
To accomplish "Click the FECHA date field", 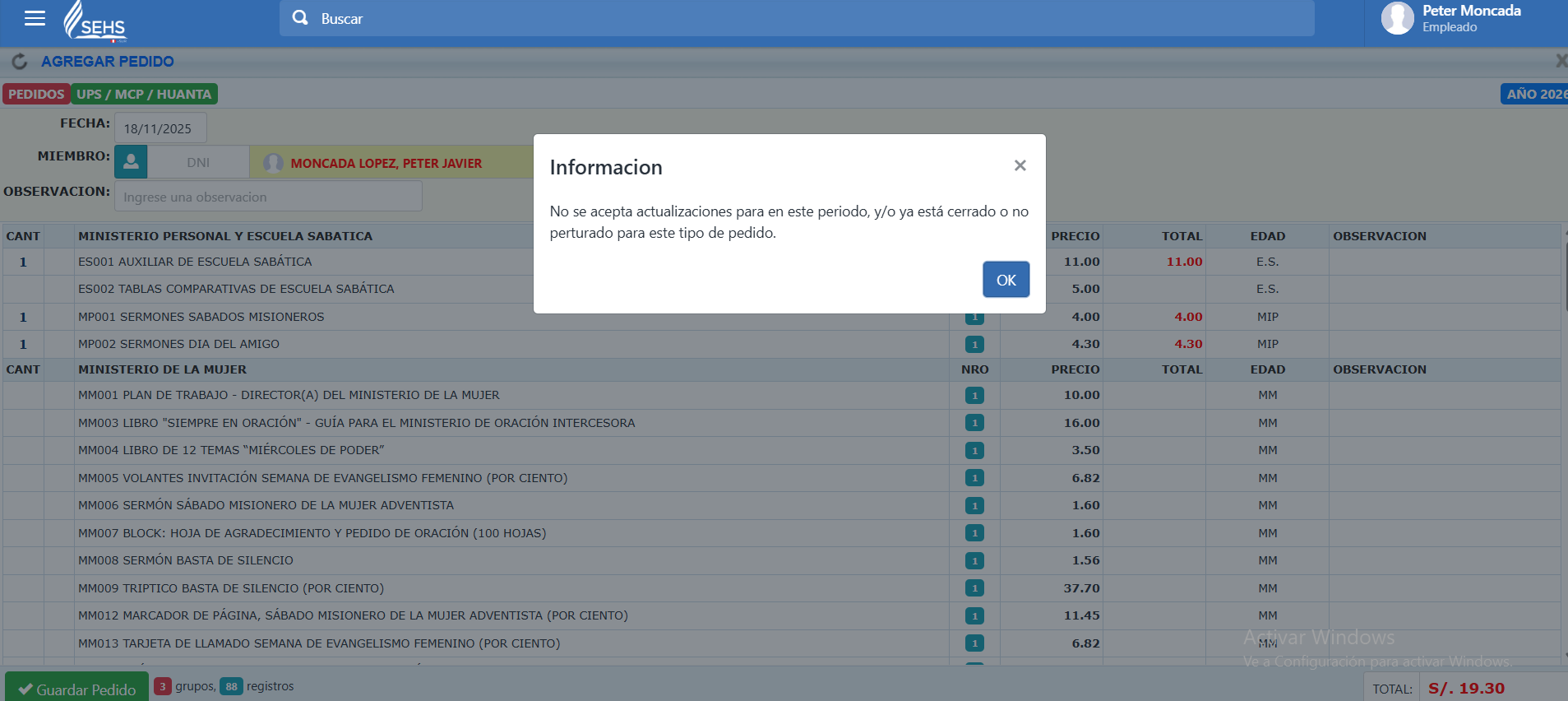I will point(160,128).
